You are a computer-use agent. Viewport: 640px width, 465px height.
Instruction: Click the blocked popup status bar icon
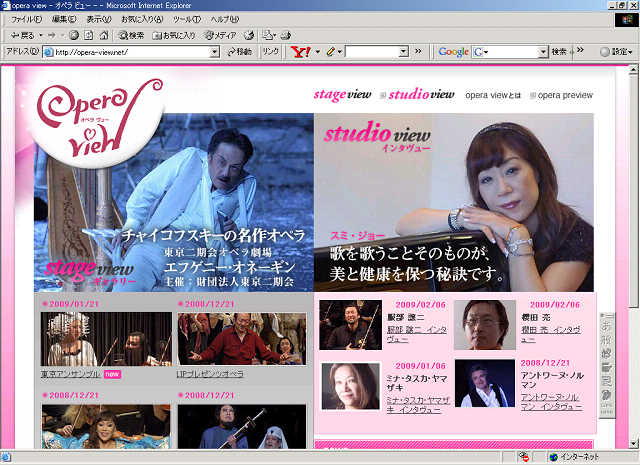click(523, 457)
